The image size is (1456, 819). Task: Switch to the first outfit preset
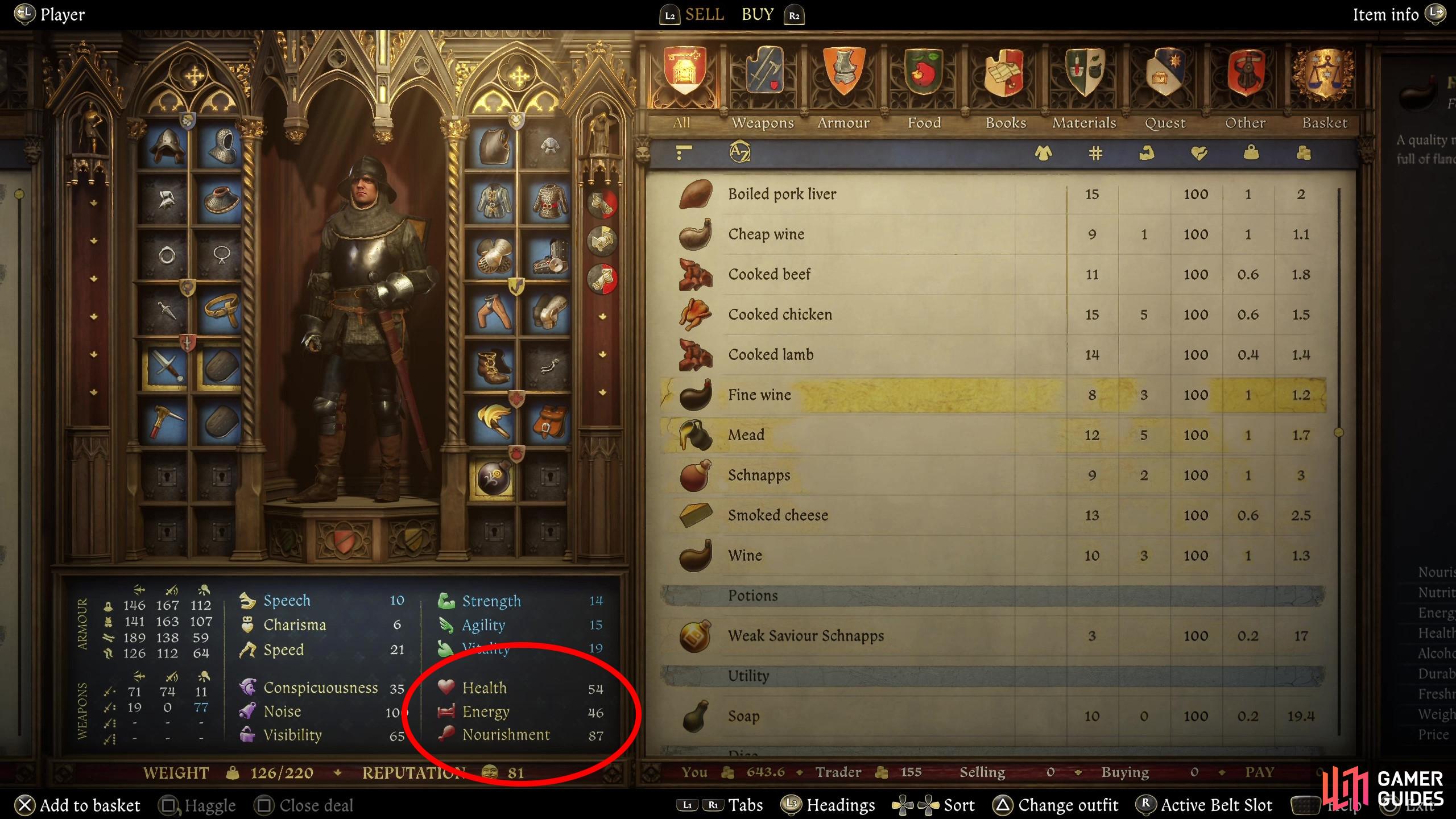[602, 204]
